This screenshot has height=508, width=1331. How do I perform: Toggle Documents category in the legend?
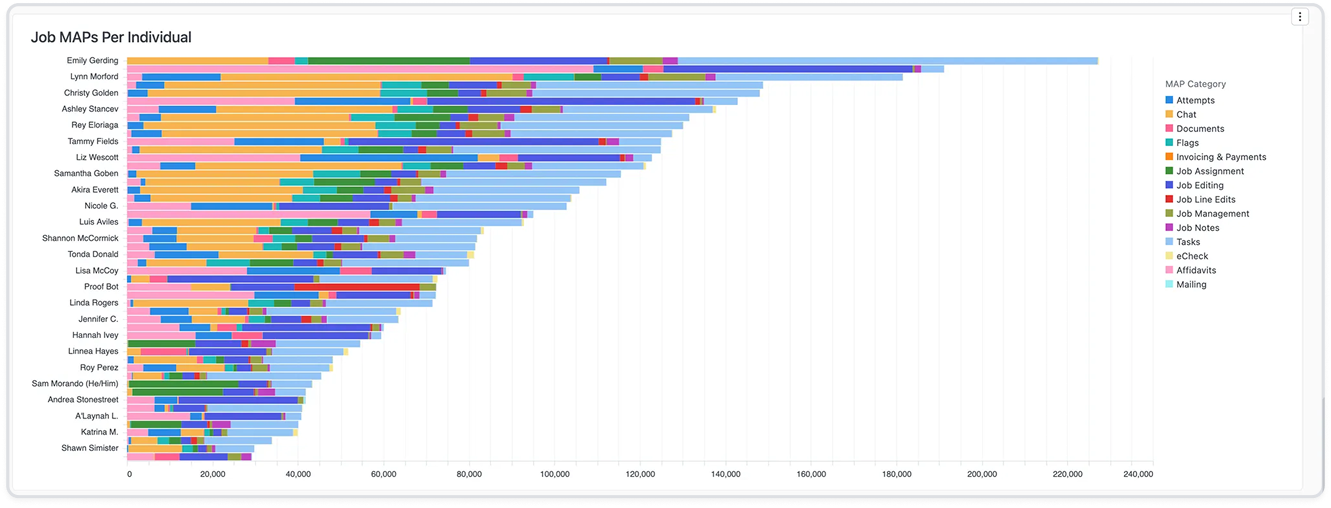(x=1199, y=129)
